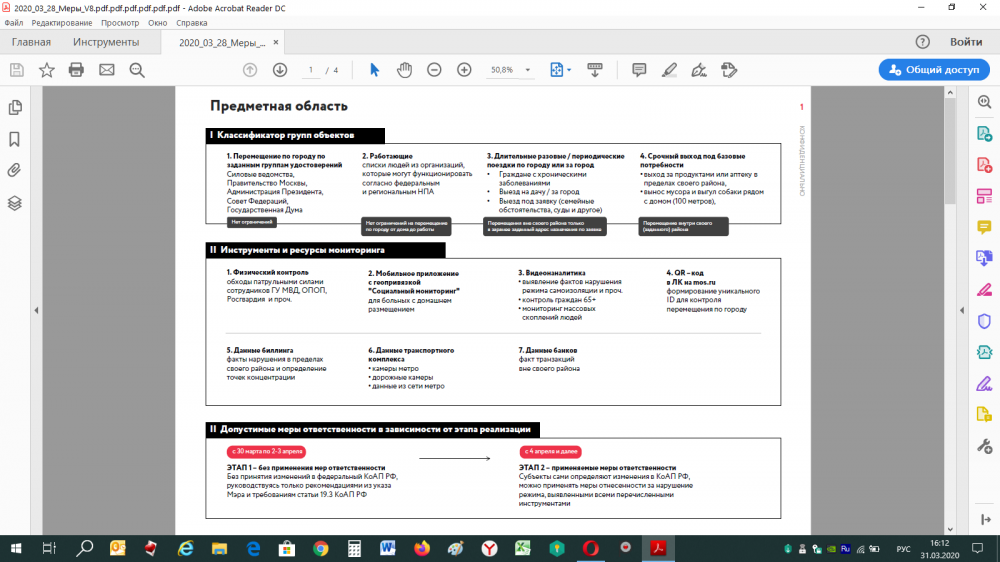Click the Общий доступ share button

pyautogui.click(x=934, y=70)
